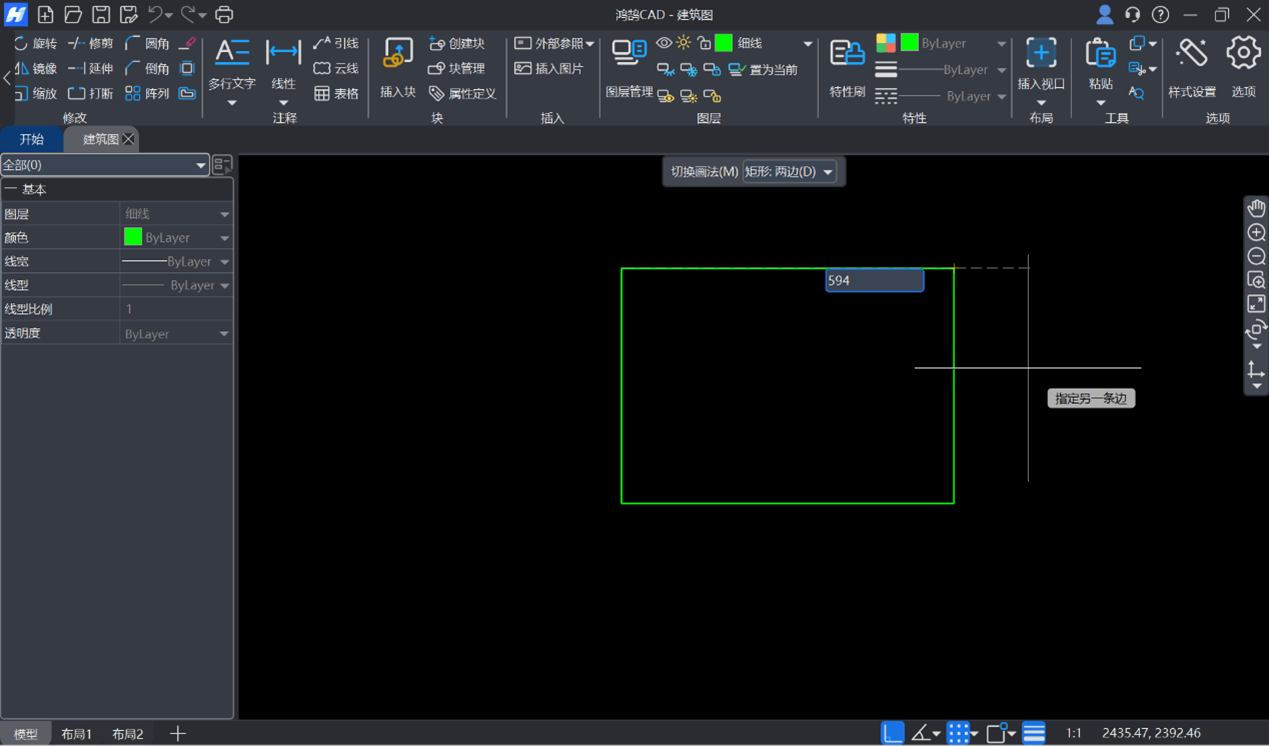Click the Set Current (置为当前) button
1269x746 pixels.
764,70
